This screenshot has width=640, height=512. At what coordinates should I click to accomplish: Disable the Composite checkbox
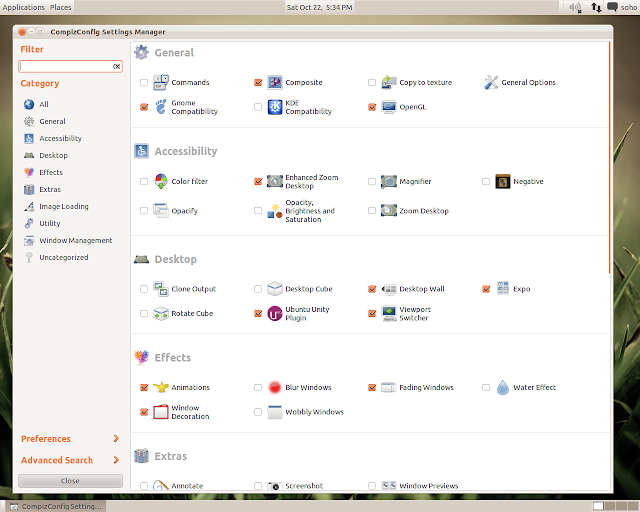(x=258, y=82)
